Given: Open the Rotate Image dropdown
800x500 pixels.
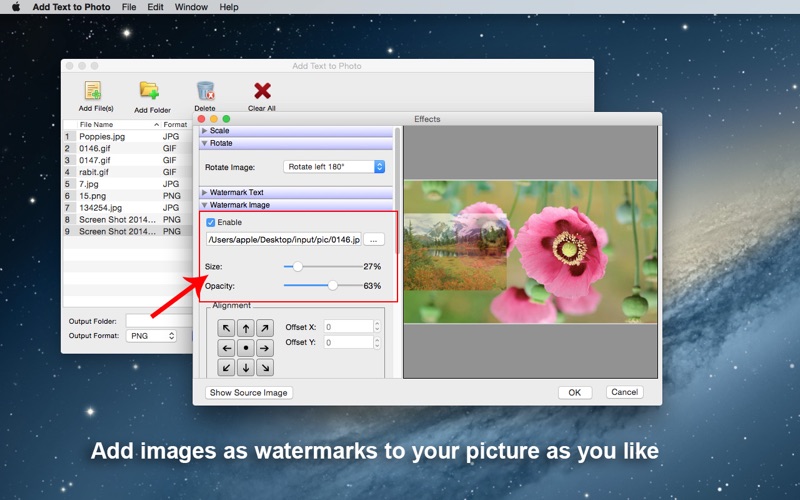Looking at the screenshot, I should click(334, 167).
